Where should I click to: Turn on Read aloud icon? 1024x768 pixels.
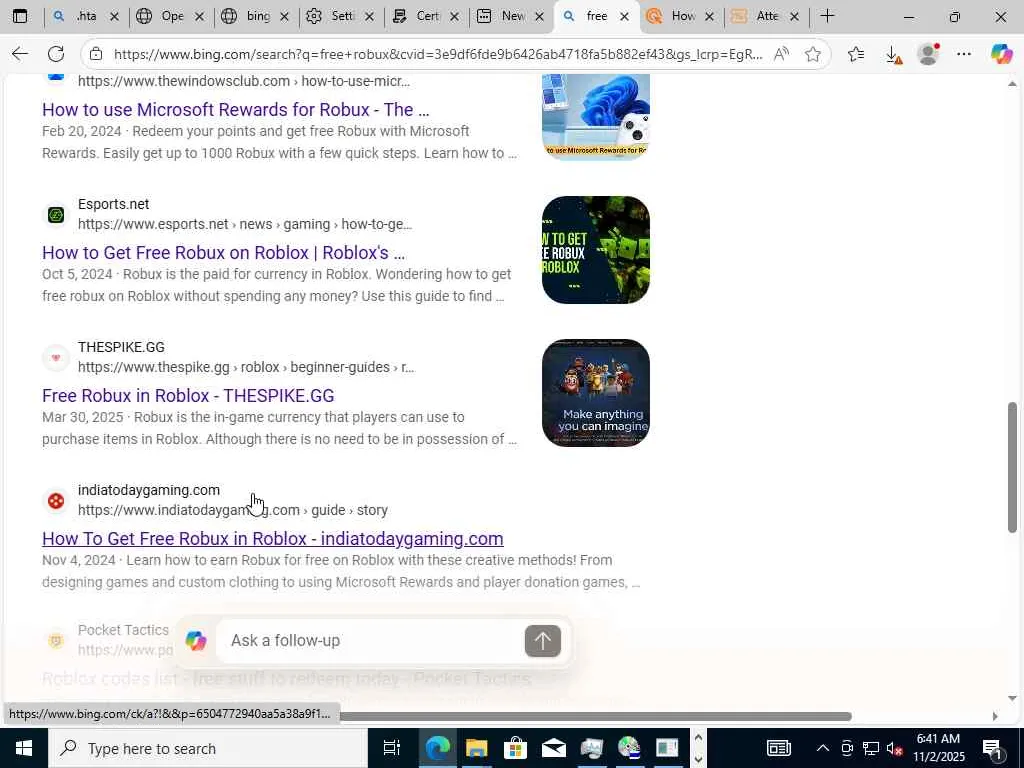pyautogui.click(x=781, y=54)
